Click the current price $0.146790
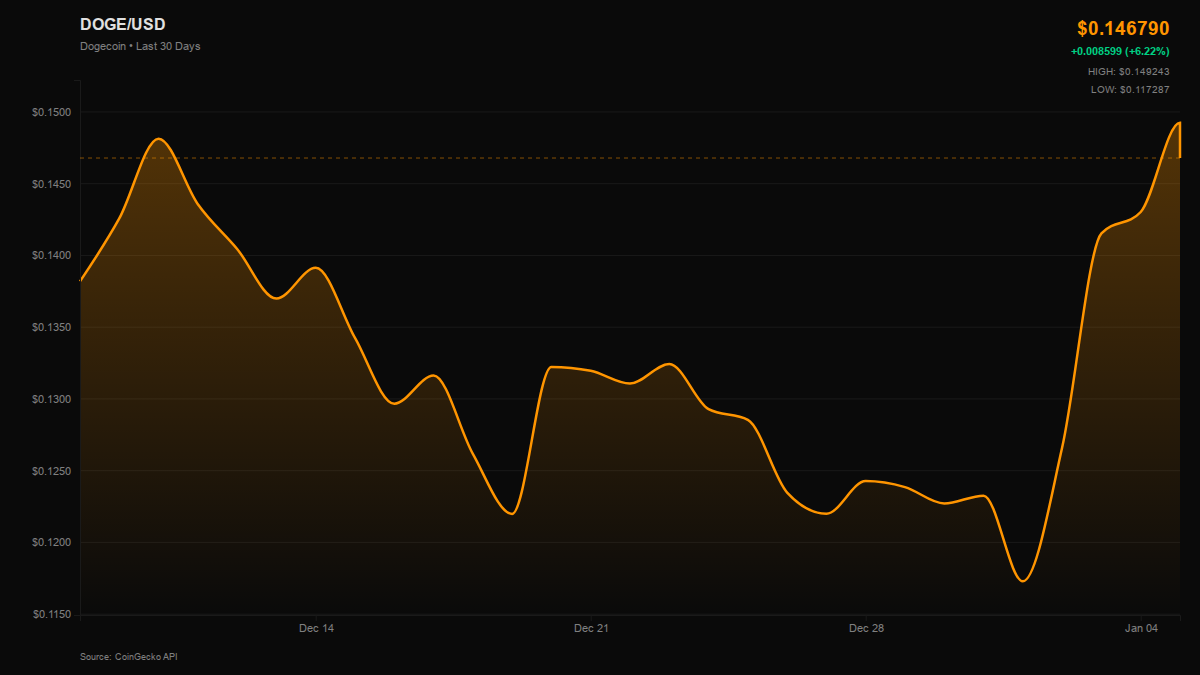The image size is (1200, 675). tap(1123, 29)
